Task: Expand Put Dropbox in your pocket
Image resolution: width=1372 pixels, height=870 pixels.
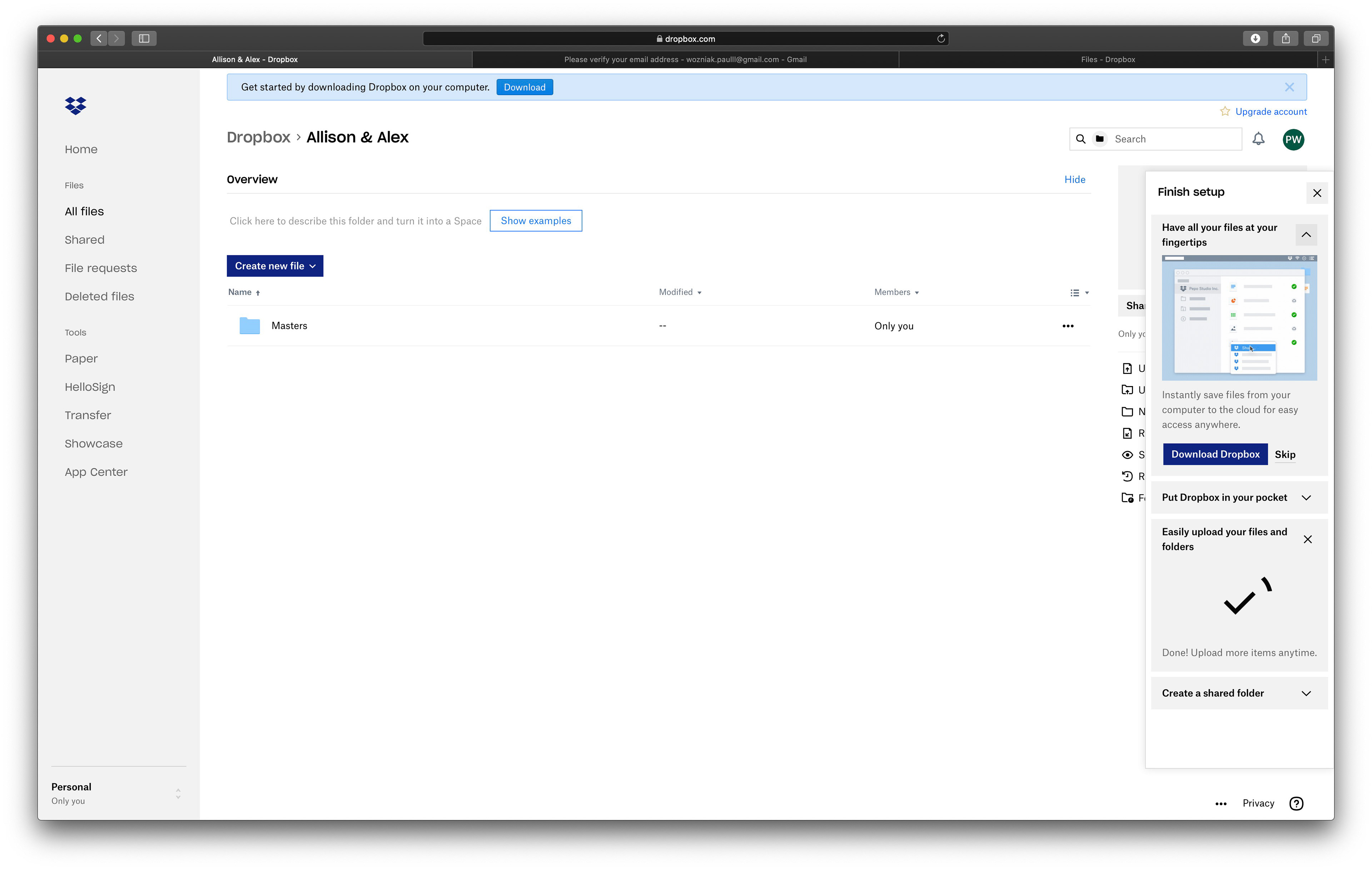Action: (x=1305, y=497)
